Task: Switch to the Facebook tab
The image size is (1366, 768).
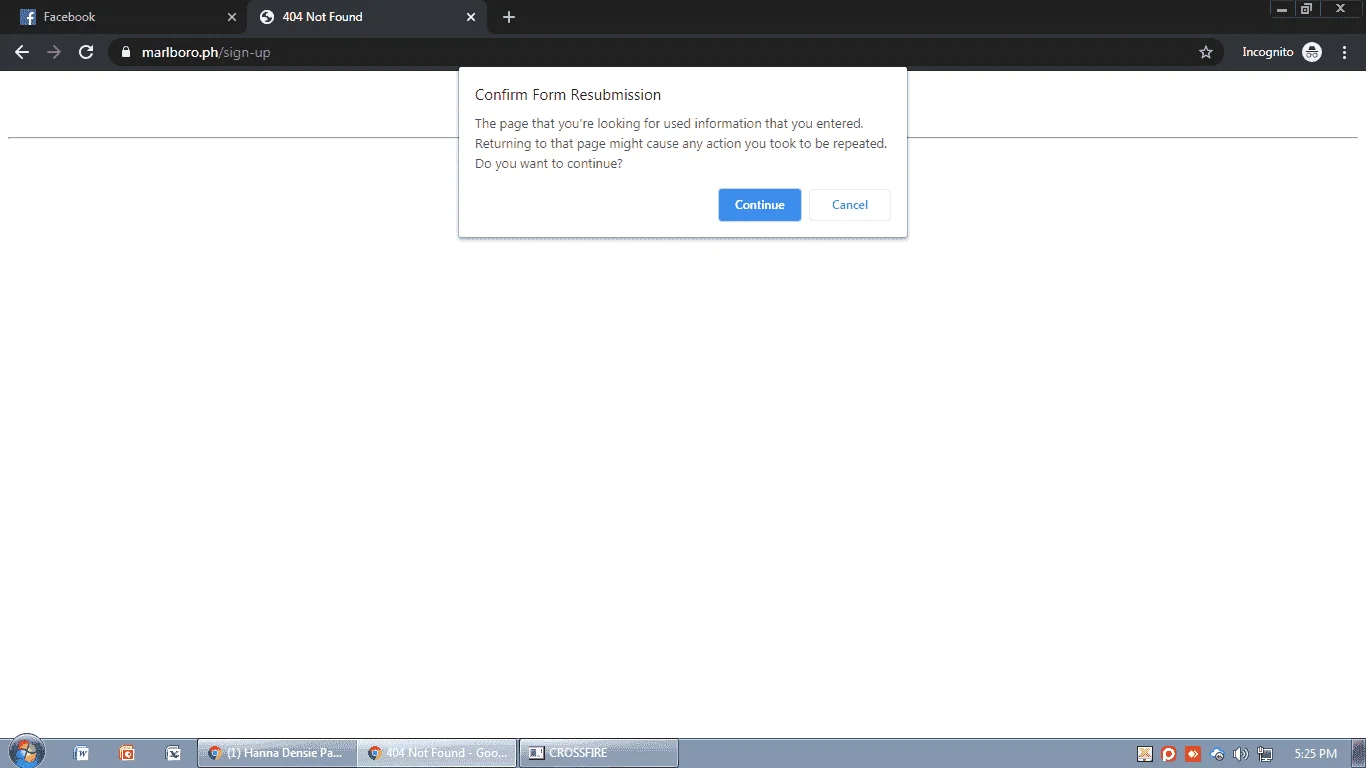Action: pos(123,17)
